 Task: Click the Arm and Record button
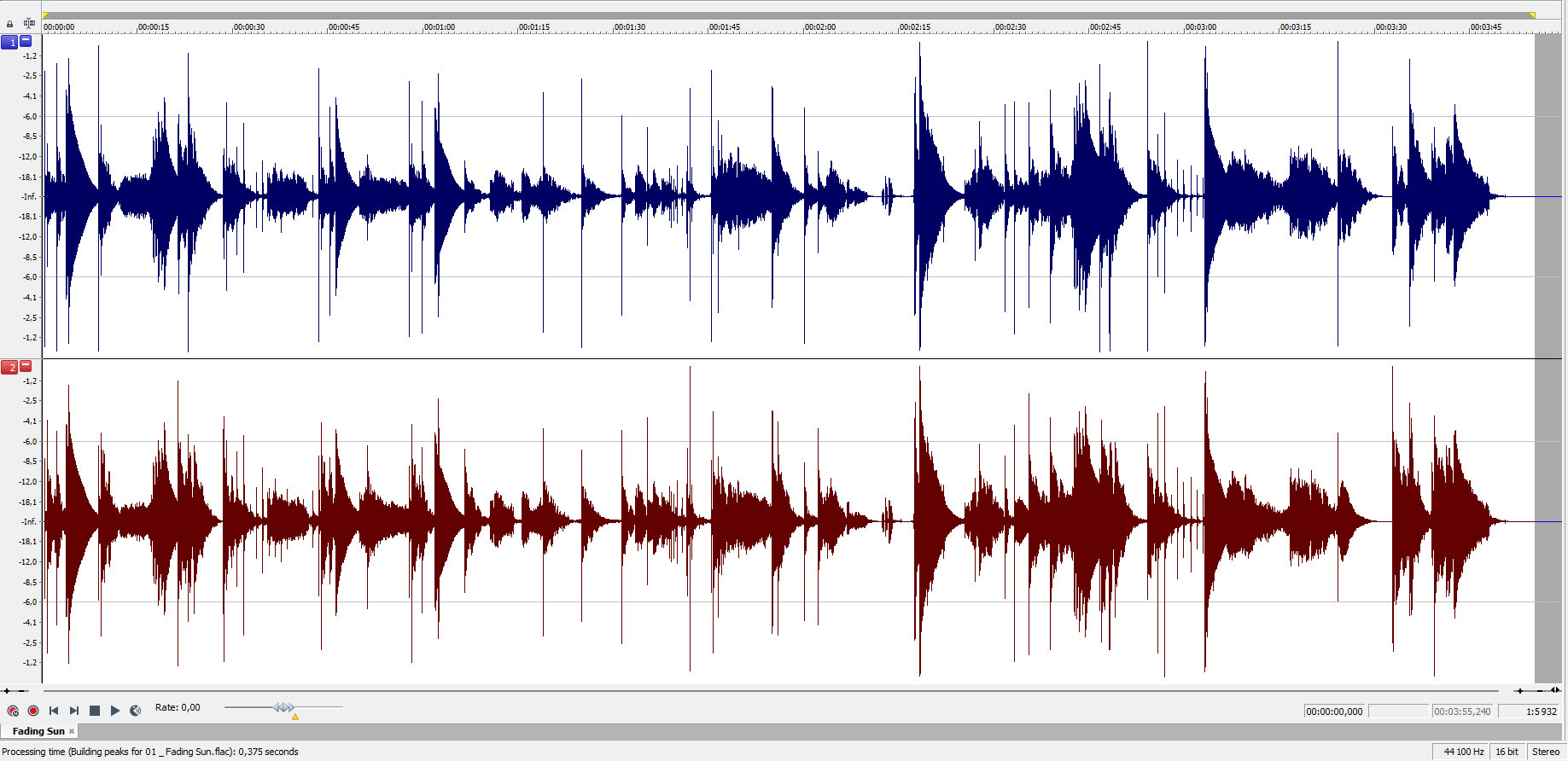click(13, 711)
